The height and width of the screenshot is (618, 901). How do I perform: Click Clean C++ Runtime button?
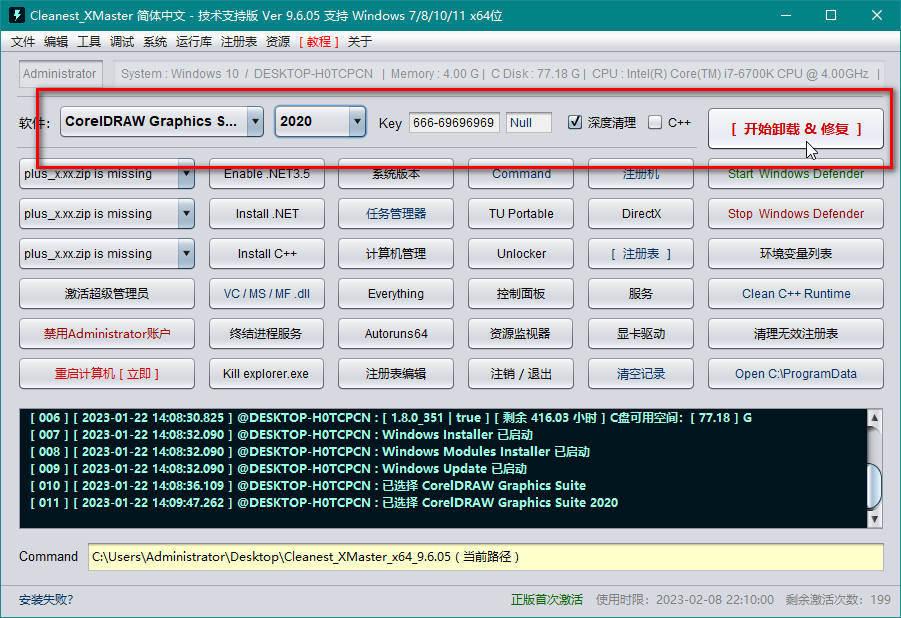tap(796, 294)
